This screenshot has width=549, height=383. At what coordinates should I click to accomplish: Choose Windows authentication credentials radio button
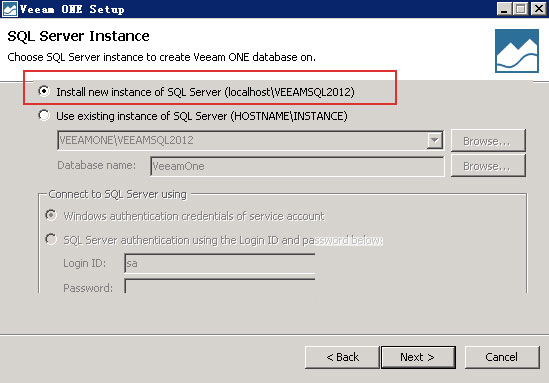click(x=51, y=215)
